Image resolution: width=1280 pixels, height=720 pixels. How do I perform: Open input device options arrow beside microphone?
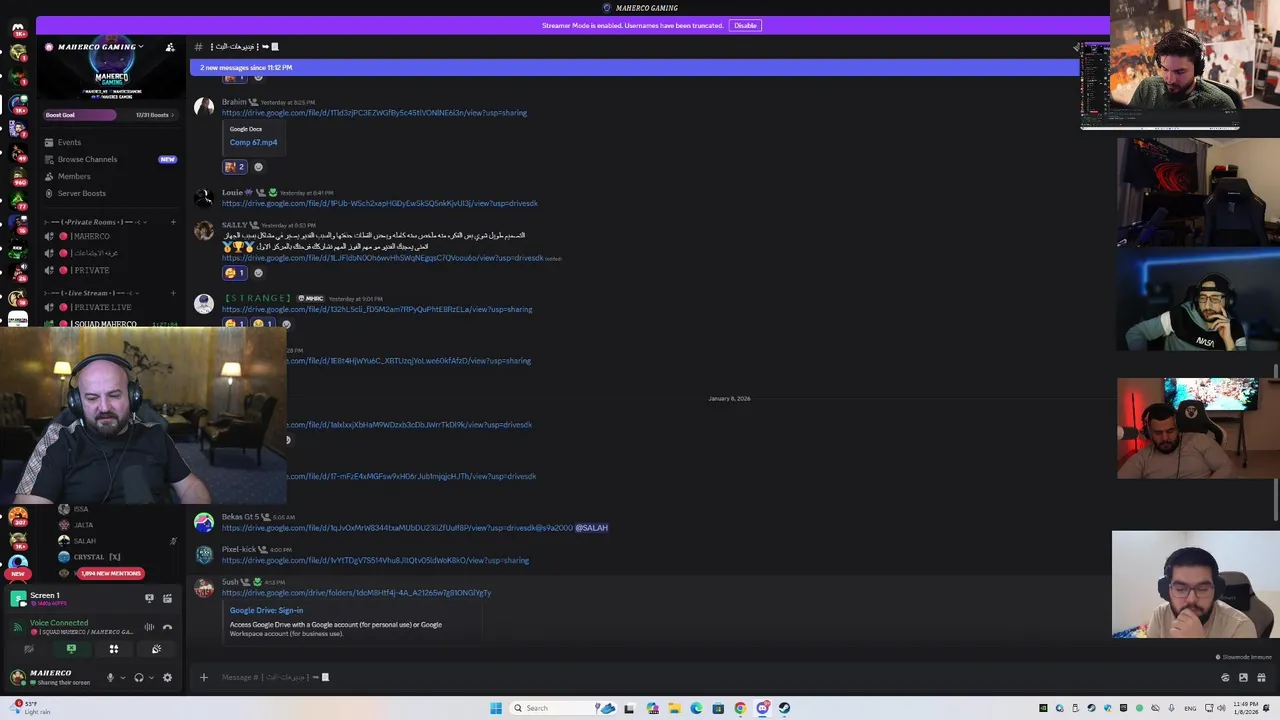click(122, 677)
